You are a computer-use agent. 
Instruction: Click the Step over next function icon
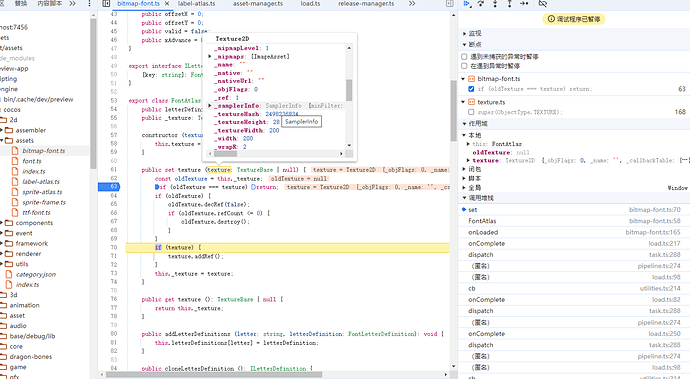click(481, 4)
